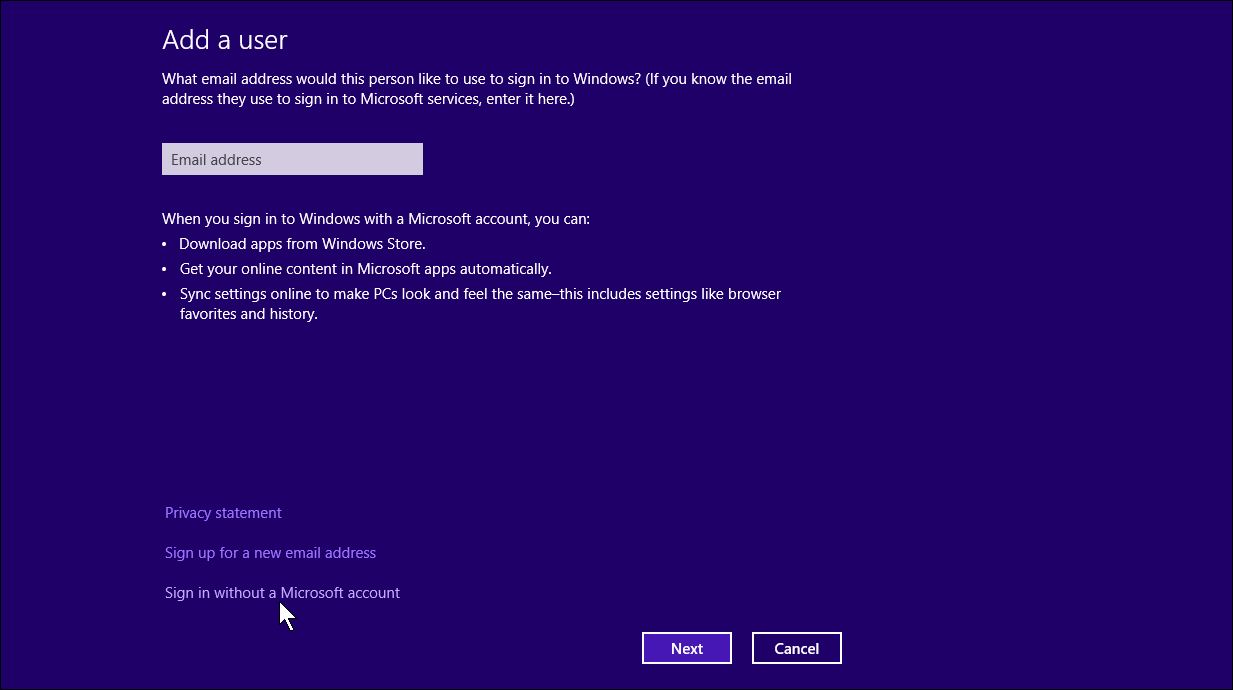The width and height of the screenshot is (1233, 690).
Task: Click 'Get your online content' bullet text
Action: (x=365, y=269)
